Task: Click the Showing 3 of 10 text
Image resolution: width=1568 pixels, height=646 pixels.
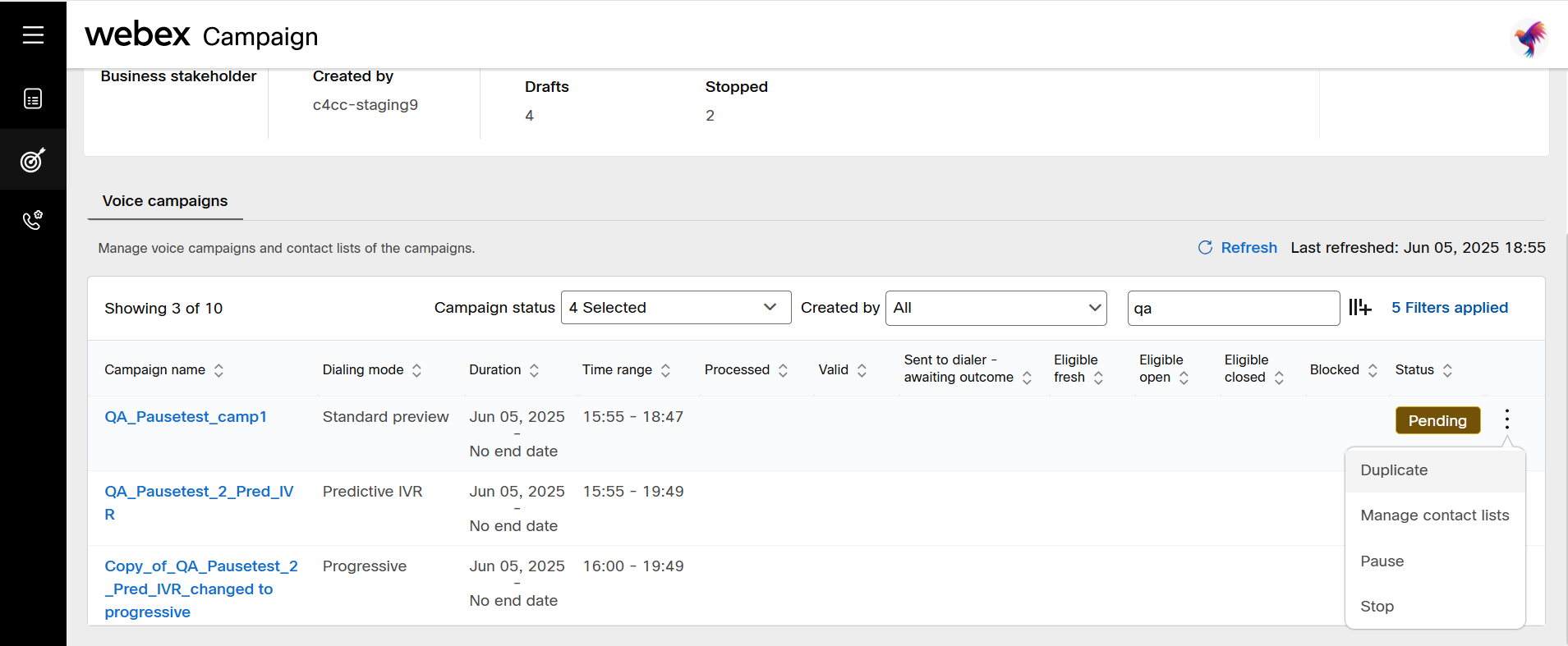Action: point(163,309)
